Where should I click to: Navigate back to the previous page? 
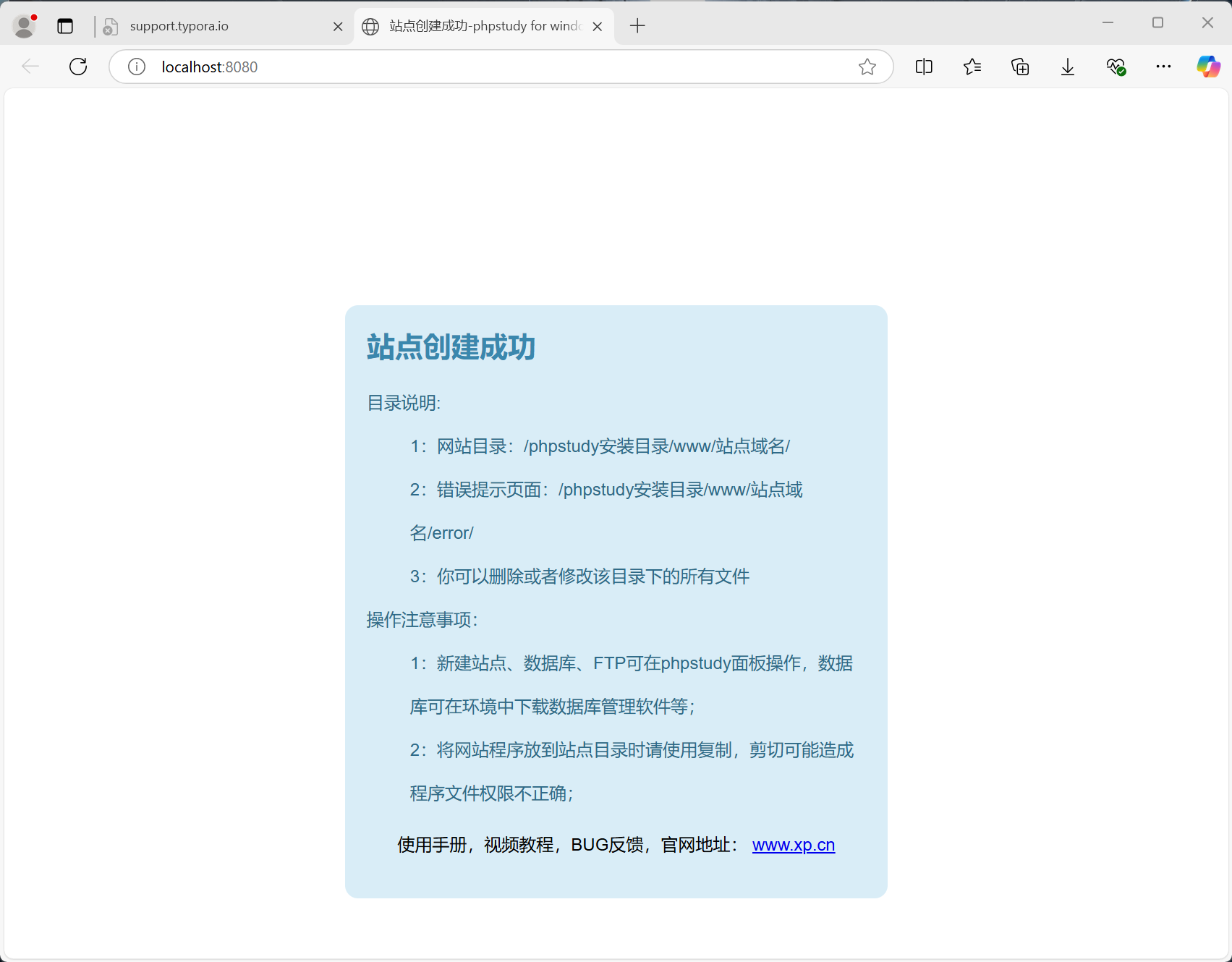30,66
